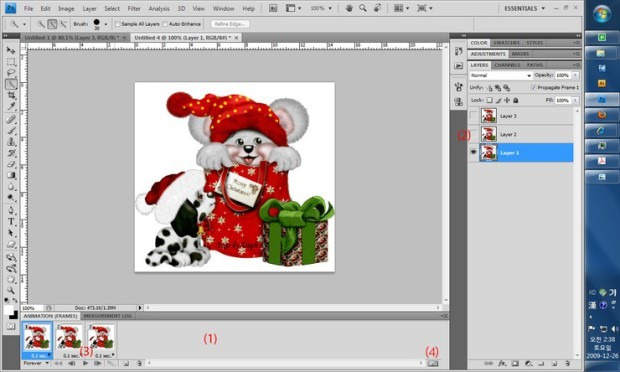Select the Rectangular Marquee tool
Screen dimensions: 620x372
[11, 62]
